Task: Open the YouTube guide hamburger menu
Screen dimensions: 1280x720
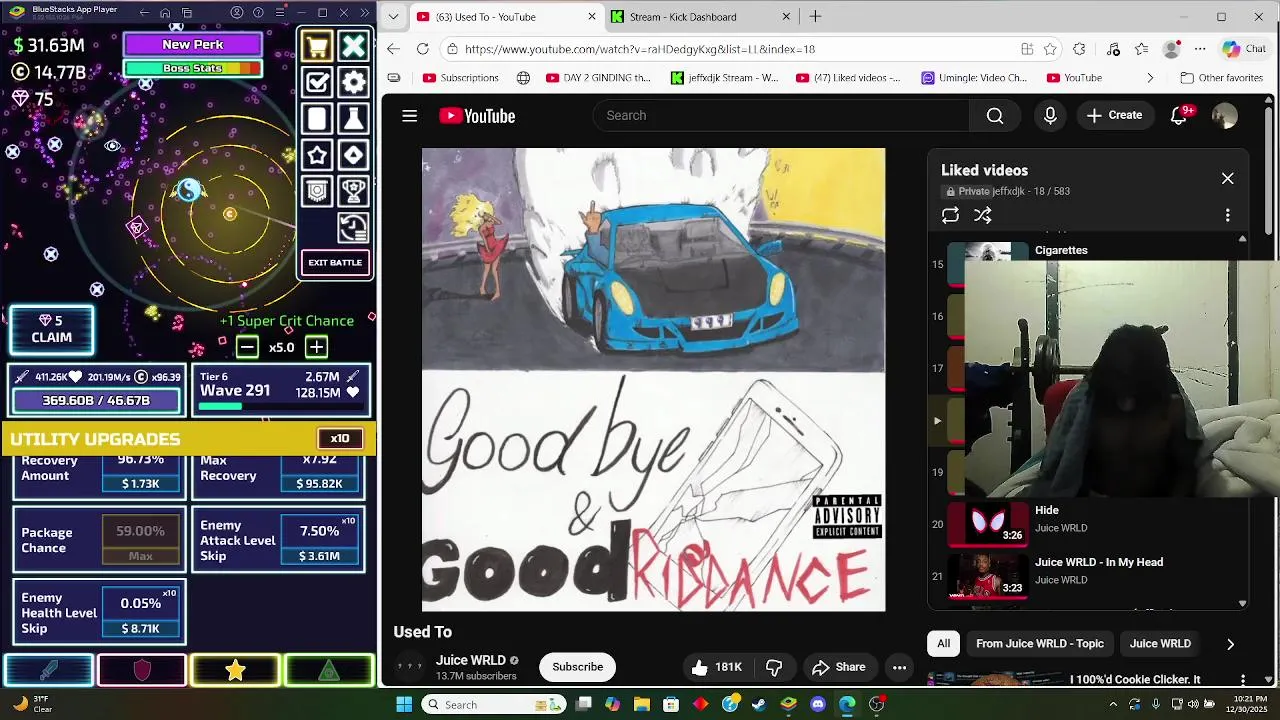Action: coord(409,116)
